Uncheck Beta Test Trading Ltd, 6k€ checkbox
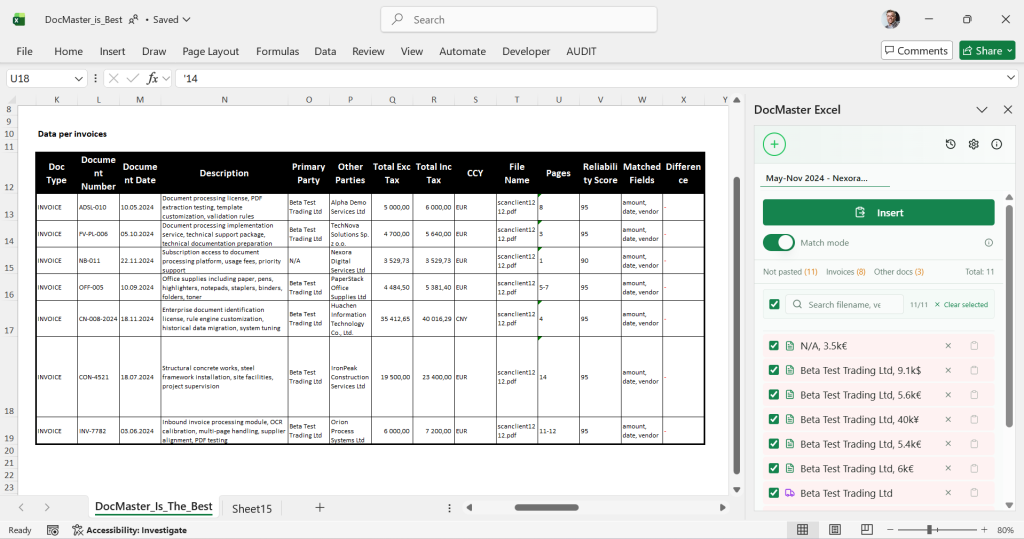 pos(774,468)
